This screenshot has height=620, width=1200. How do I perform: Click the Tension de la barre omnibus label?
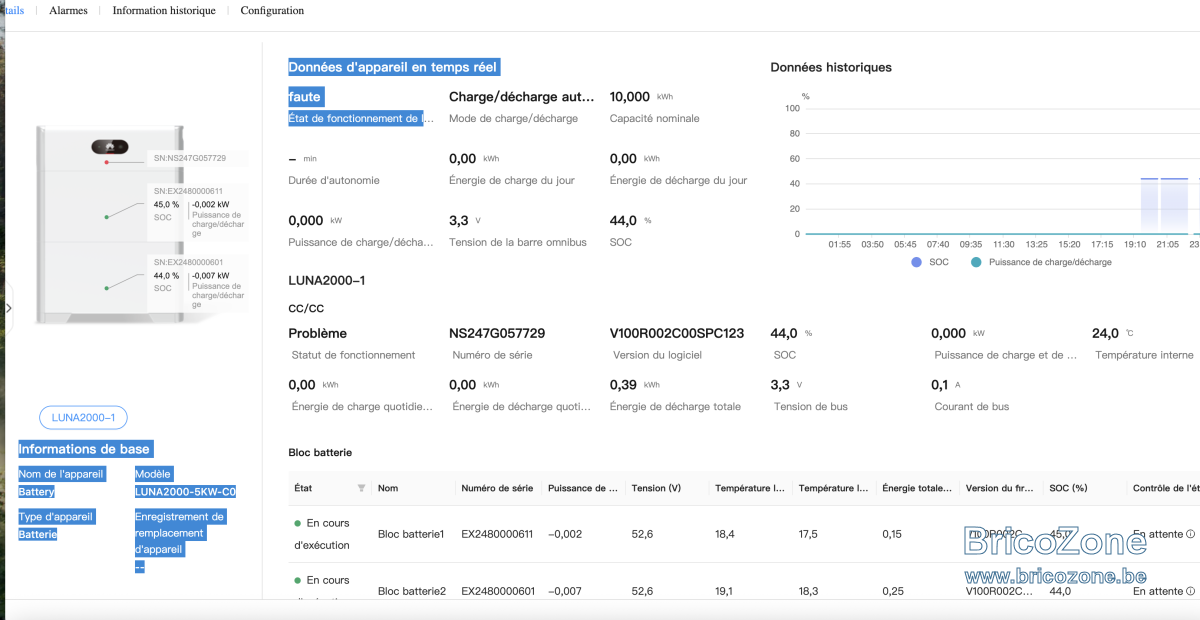click(x=518, y=242)
